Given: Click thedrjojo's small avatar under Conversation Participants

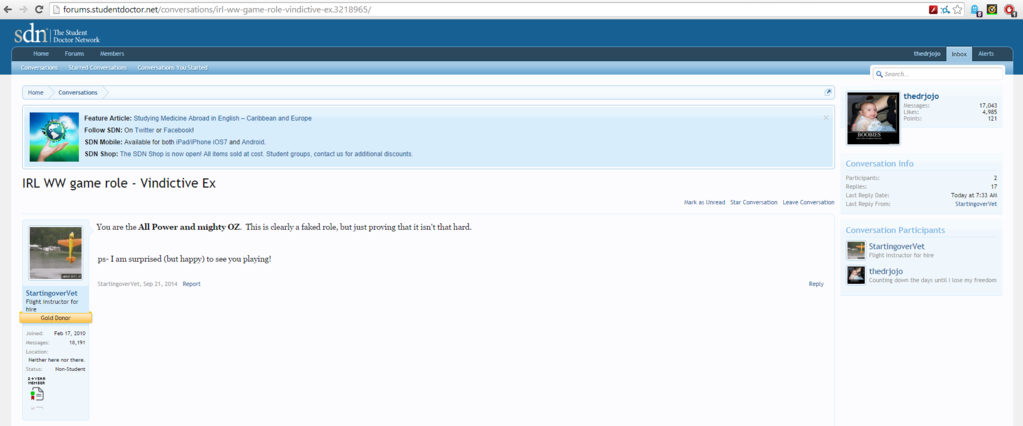Looking at the screenshot, I should click(x=855, y=275).
